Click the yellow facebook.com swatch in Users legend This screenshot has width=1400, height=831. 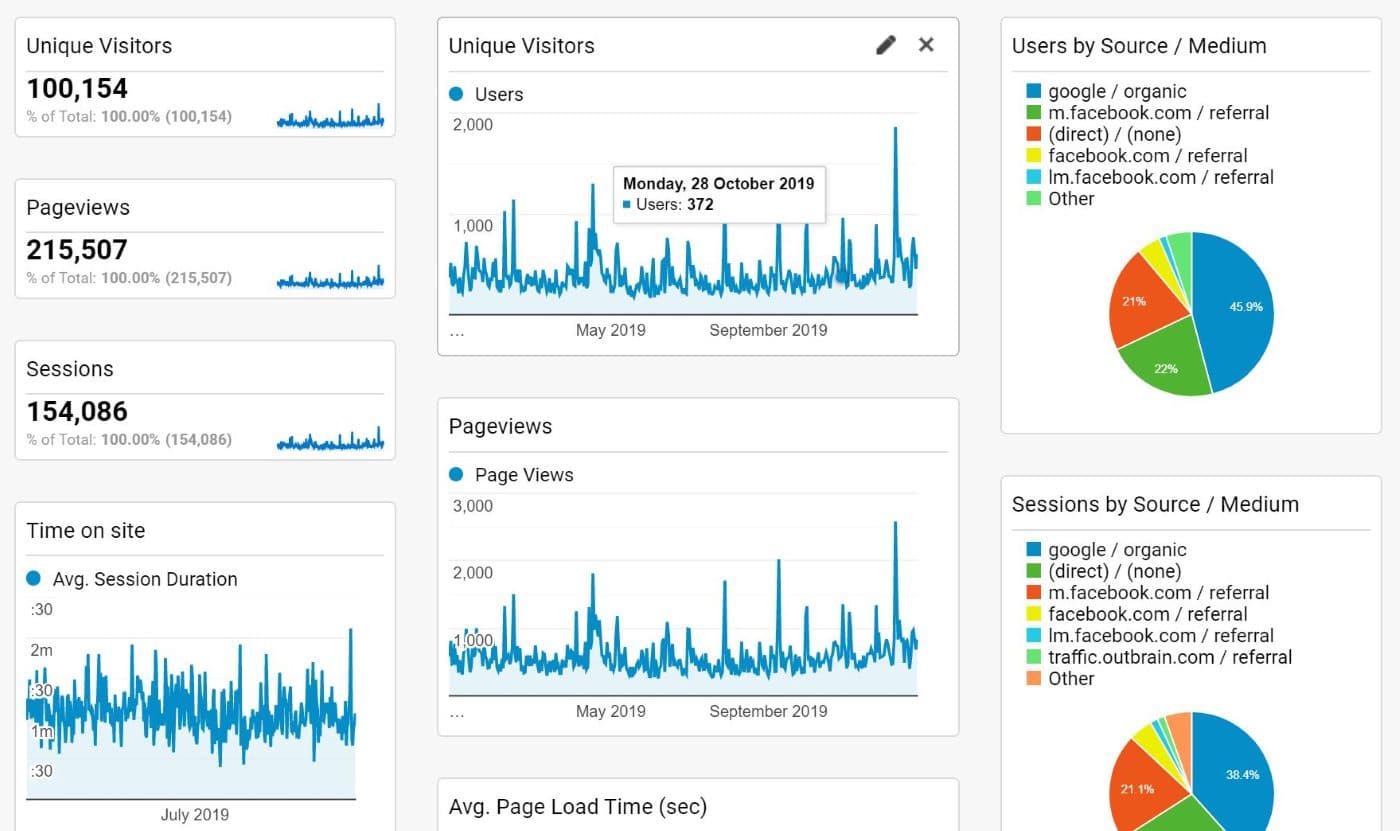1034,156
